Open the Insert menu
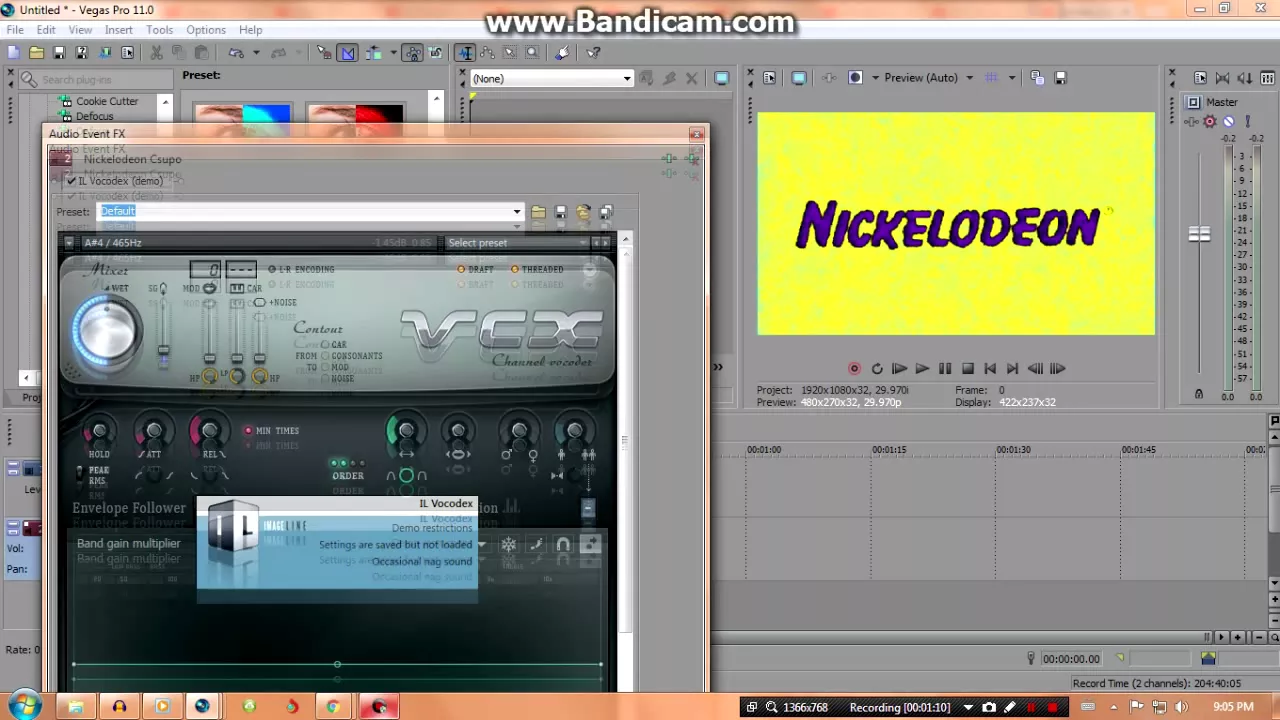 click(x=118, y=30)
